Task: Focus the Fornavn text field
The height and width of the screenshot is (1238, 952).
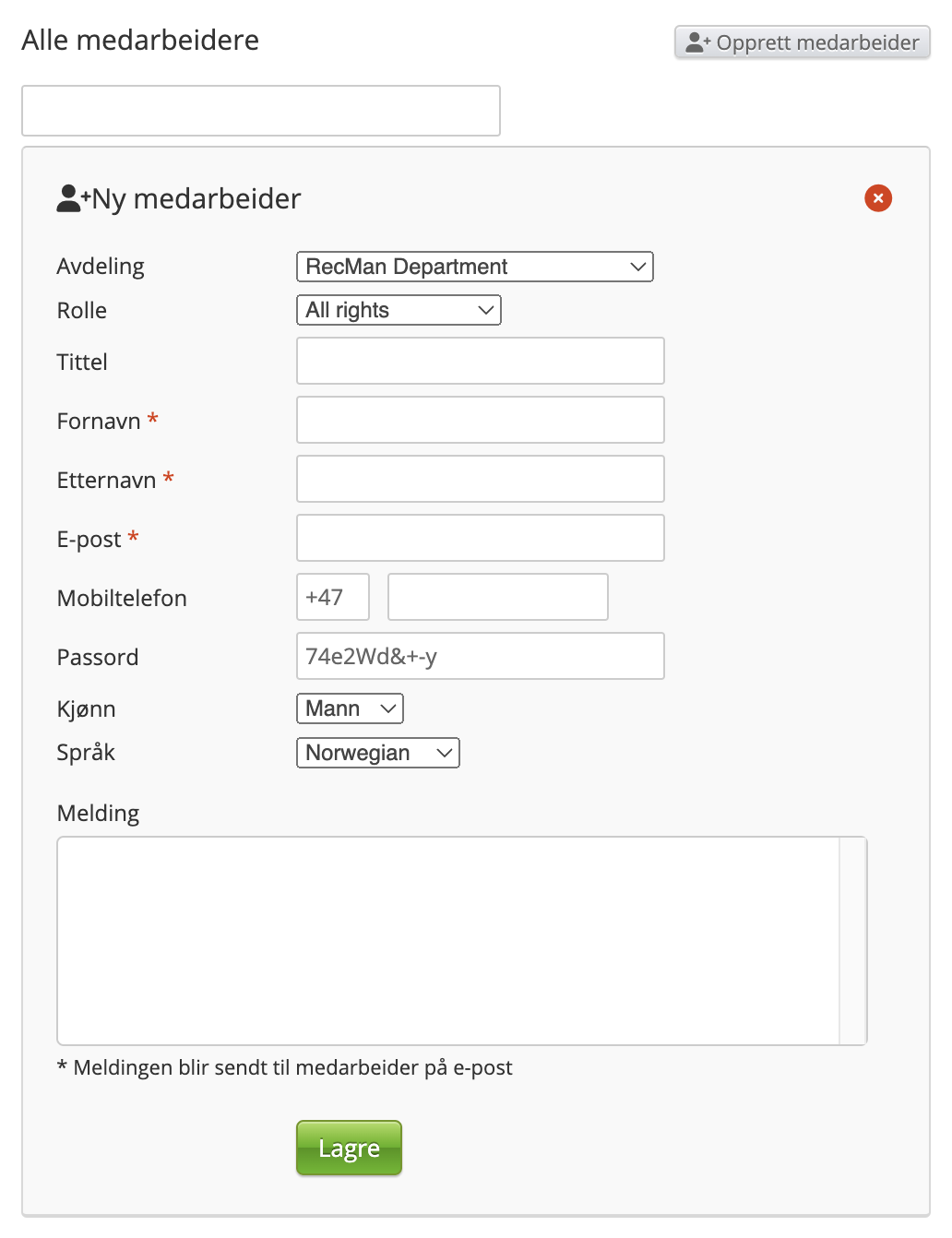Action: [x=480, y=420]
